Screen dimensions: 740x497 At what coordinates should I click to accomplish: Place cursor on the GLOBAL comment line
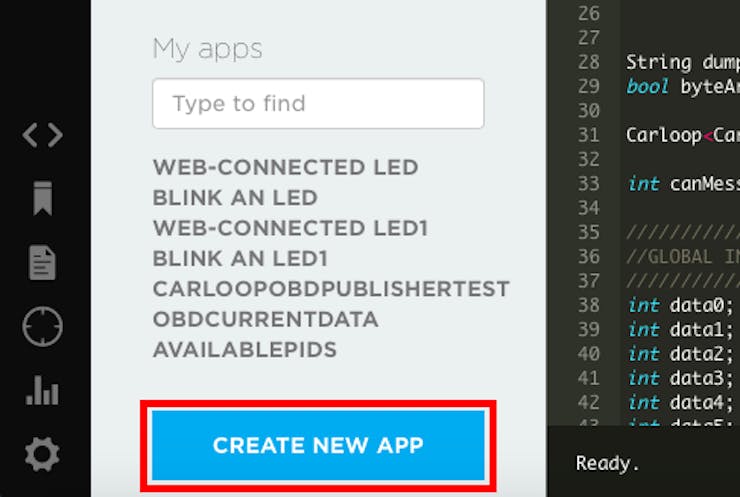682,257
